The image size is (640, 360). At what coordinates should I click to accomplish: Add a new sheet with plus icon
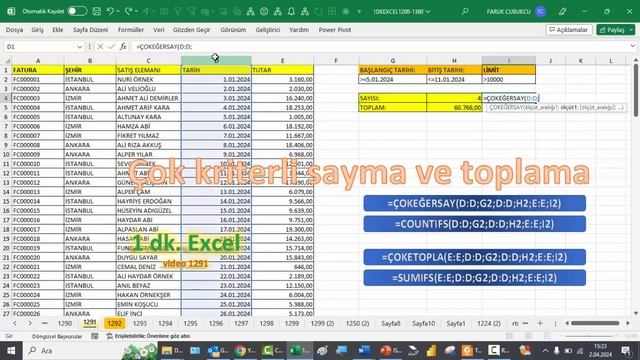click(x=540, y=323)
